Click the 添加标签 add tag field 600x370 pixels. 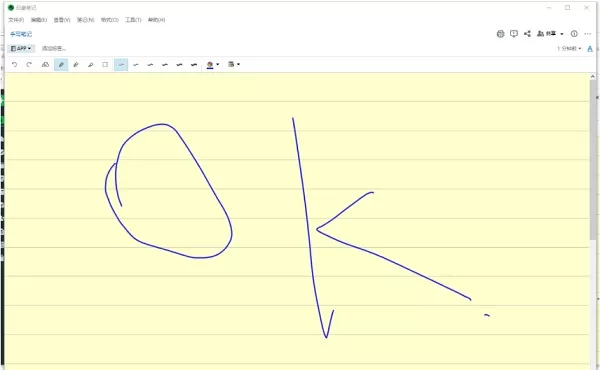[54, 49]
